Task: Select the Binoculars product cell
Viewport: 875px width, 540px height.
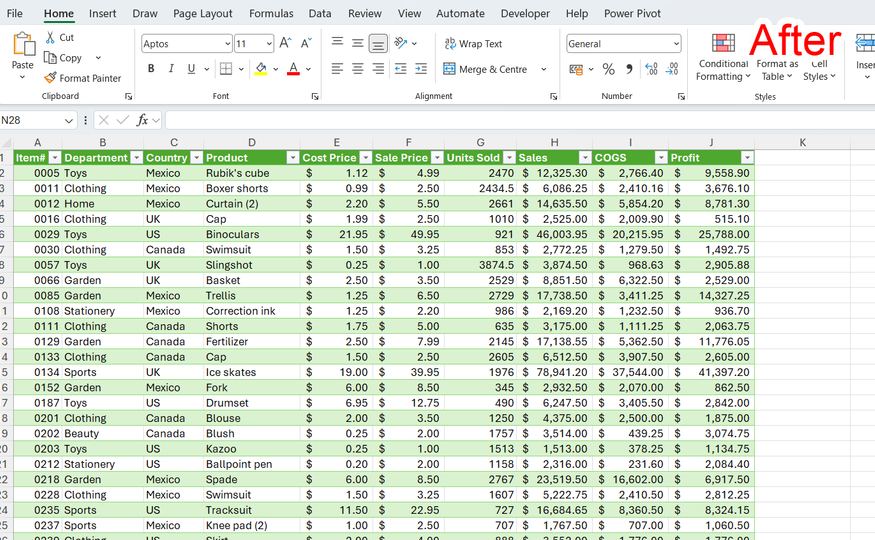Action: tap(252, 234)
